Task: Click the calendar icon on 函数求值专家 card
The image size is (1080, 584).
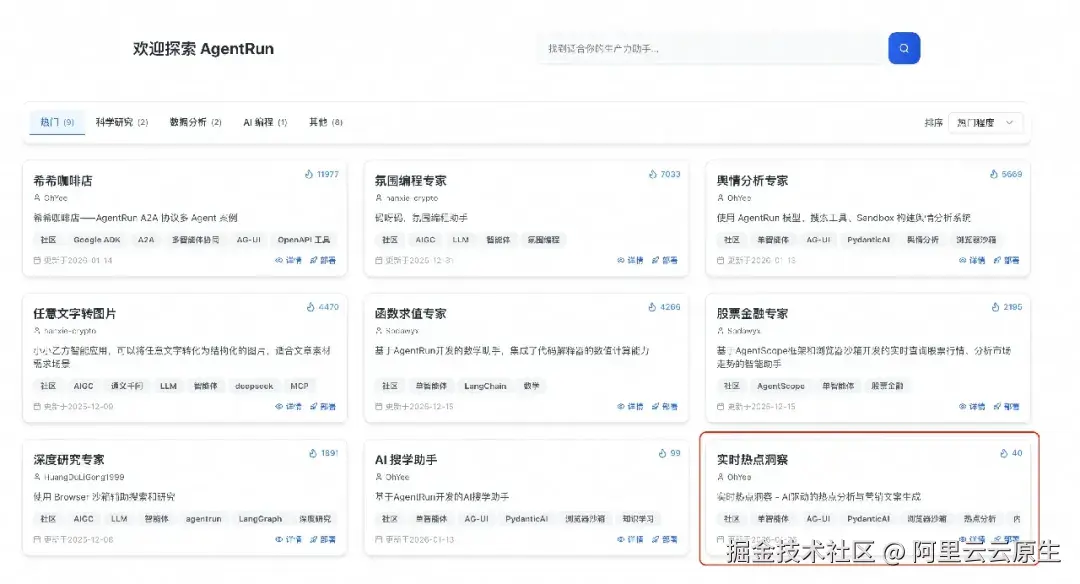Action: (x=379, y=406)
